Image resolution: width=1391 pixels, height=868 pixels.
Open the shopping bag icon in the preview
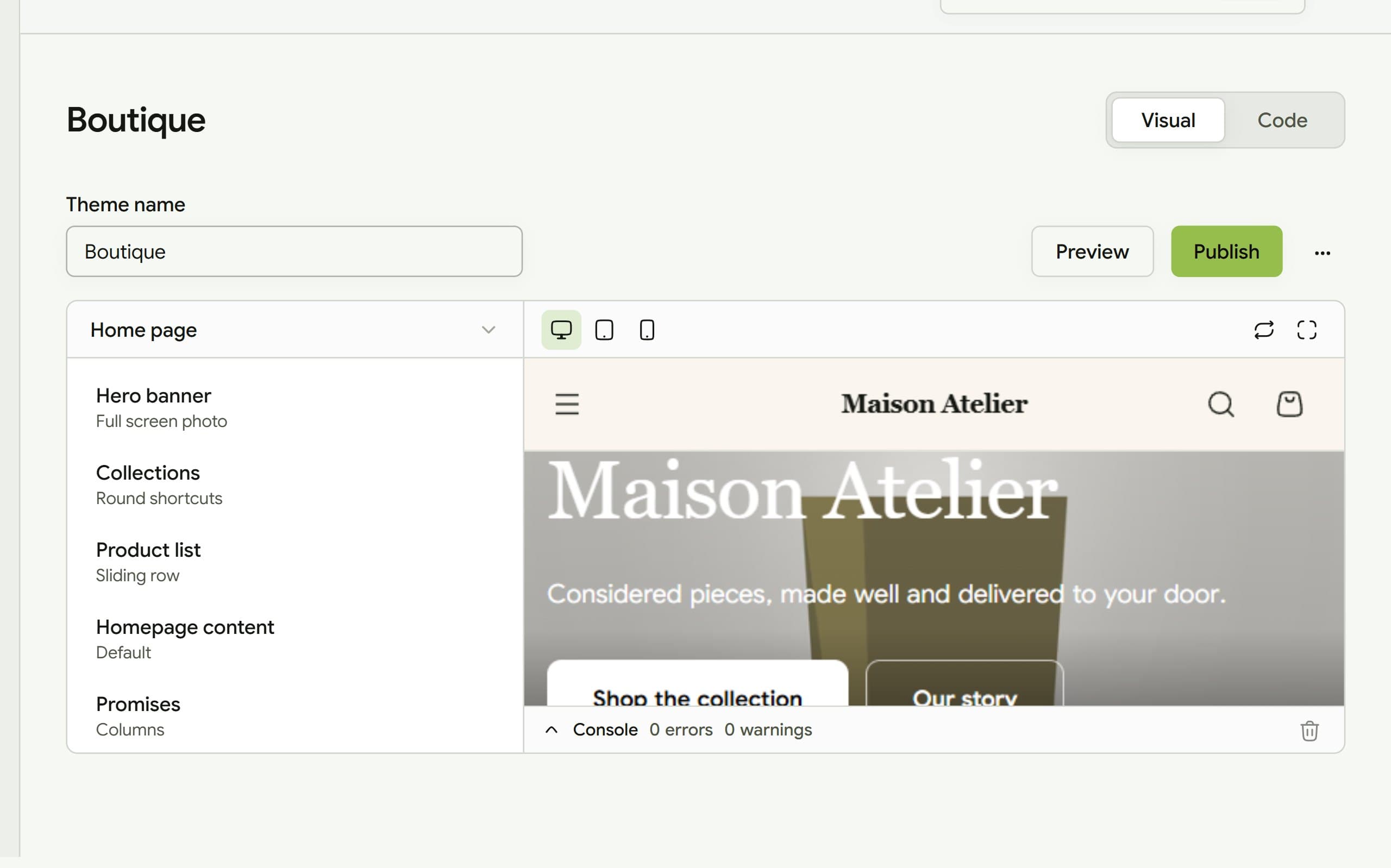[x=1289, y=404]
